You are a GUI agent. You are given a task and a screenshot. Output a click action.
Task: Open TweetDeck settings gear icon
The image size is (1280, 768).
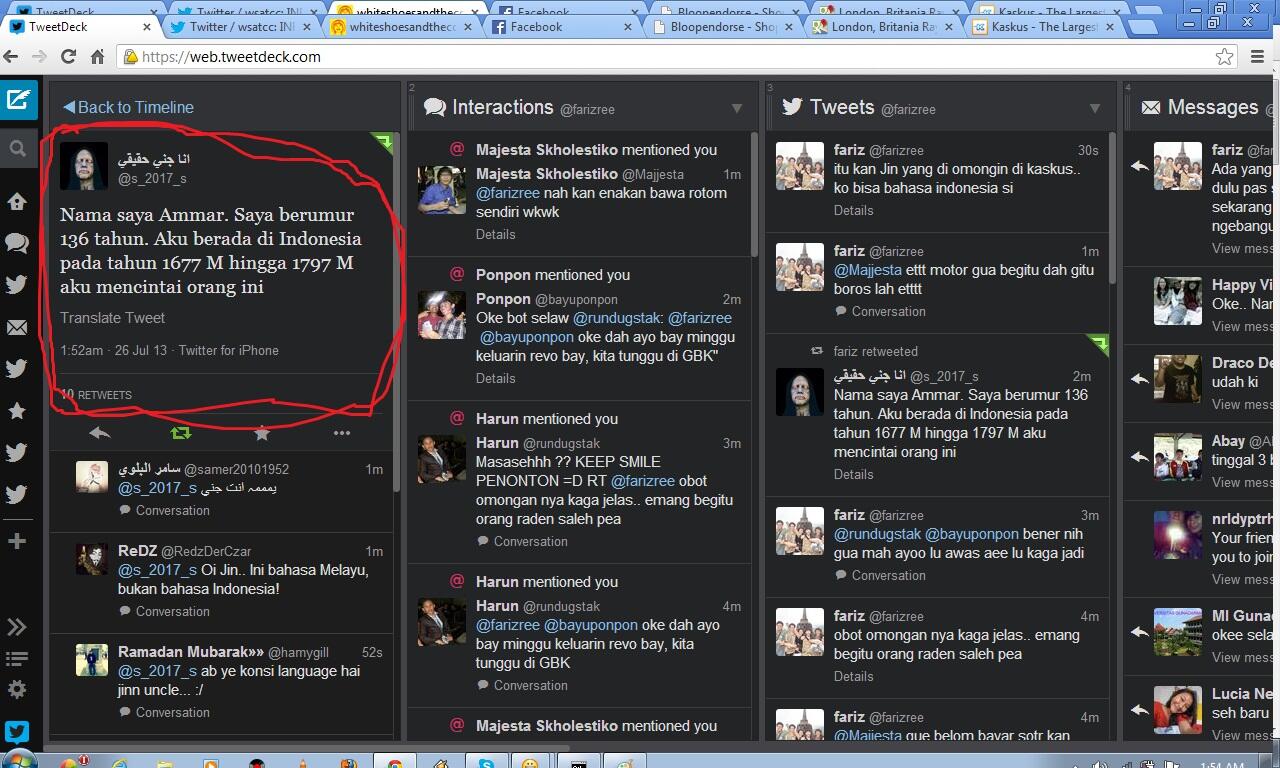(x=17, y=689)
